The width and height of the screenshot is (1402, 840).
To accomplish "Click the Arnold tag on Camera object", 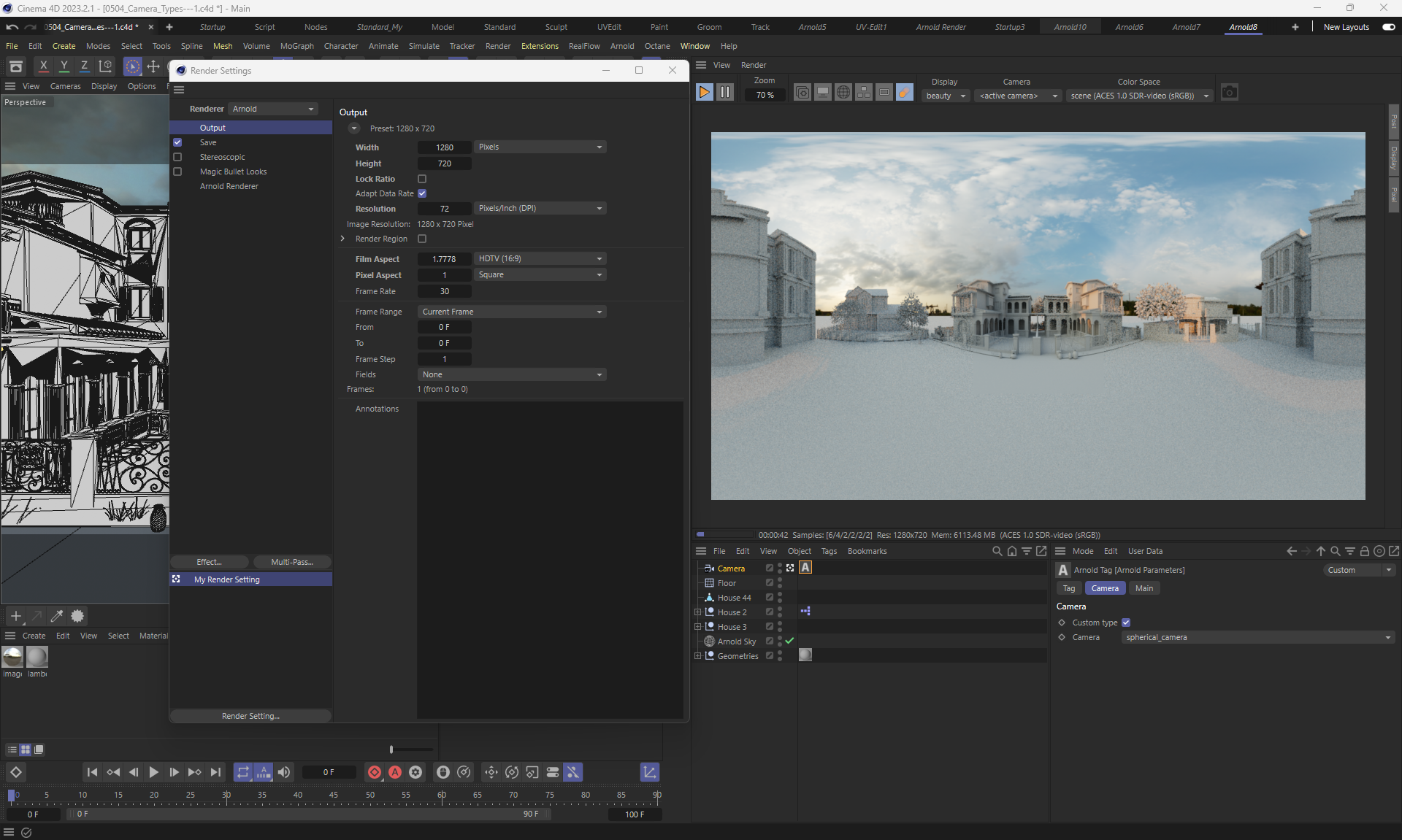I will (x=805, y=568).
